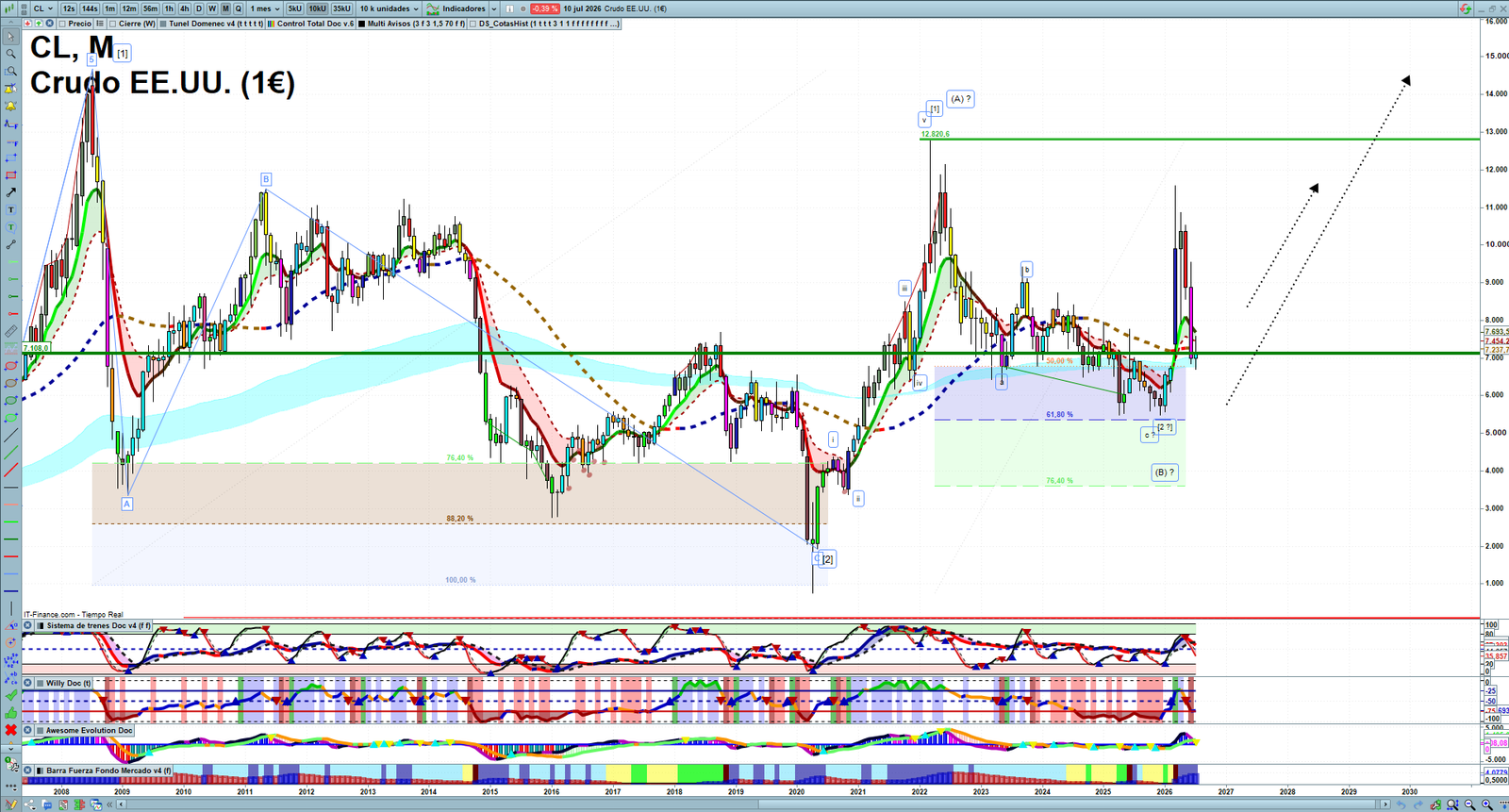Pick the red ellipse drawing tool
This screenshot has height=812, width=1509.
tap(10, 366)
